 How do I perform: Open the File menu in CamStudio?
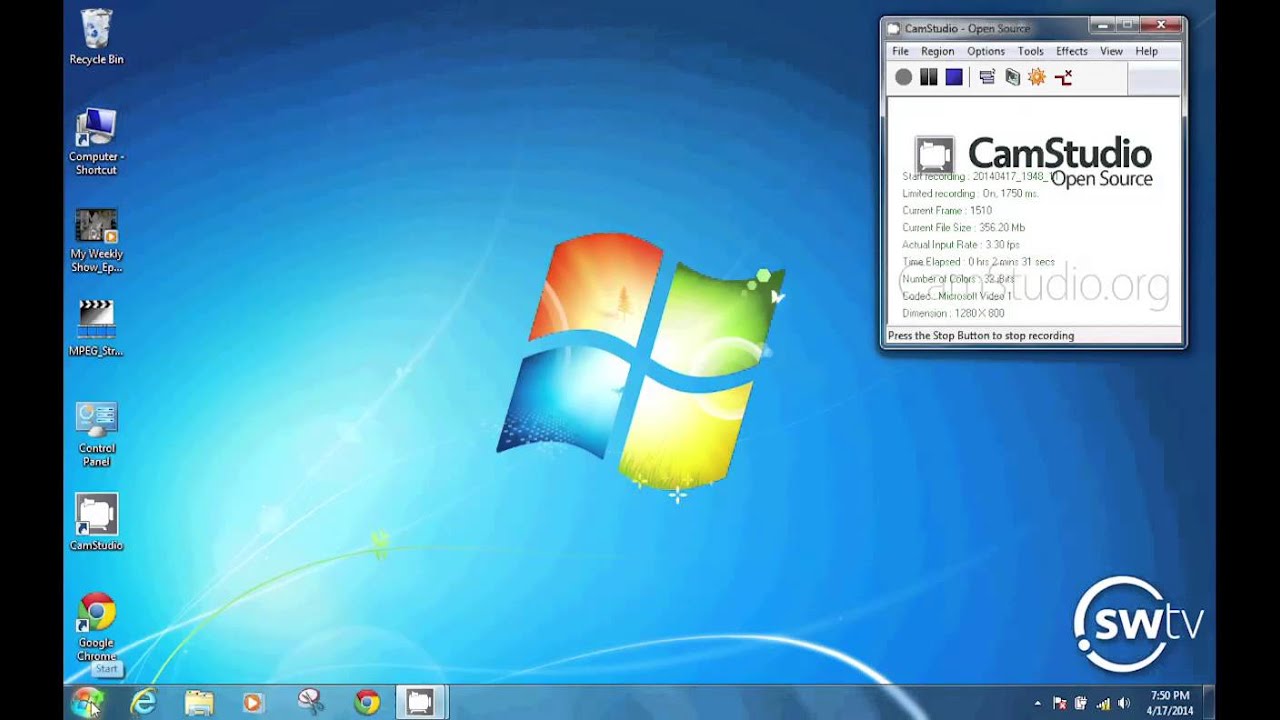click(900, 51)
